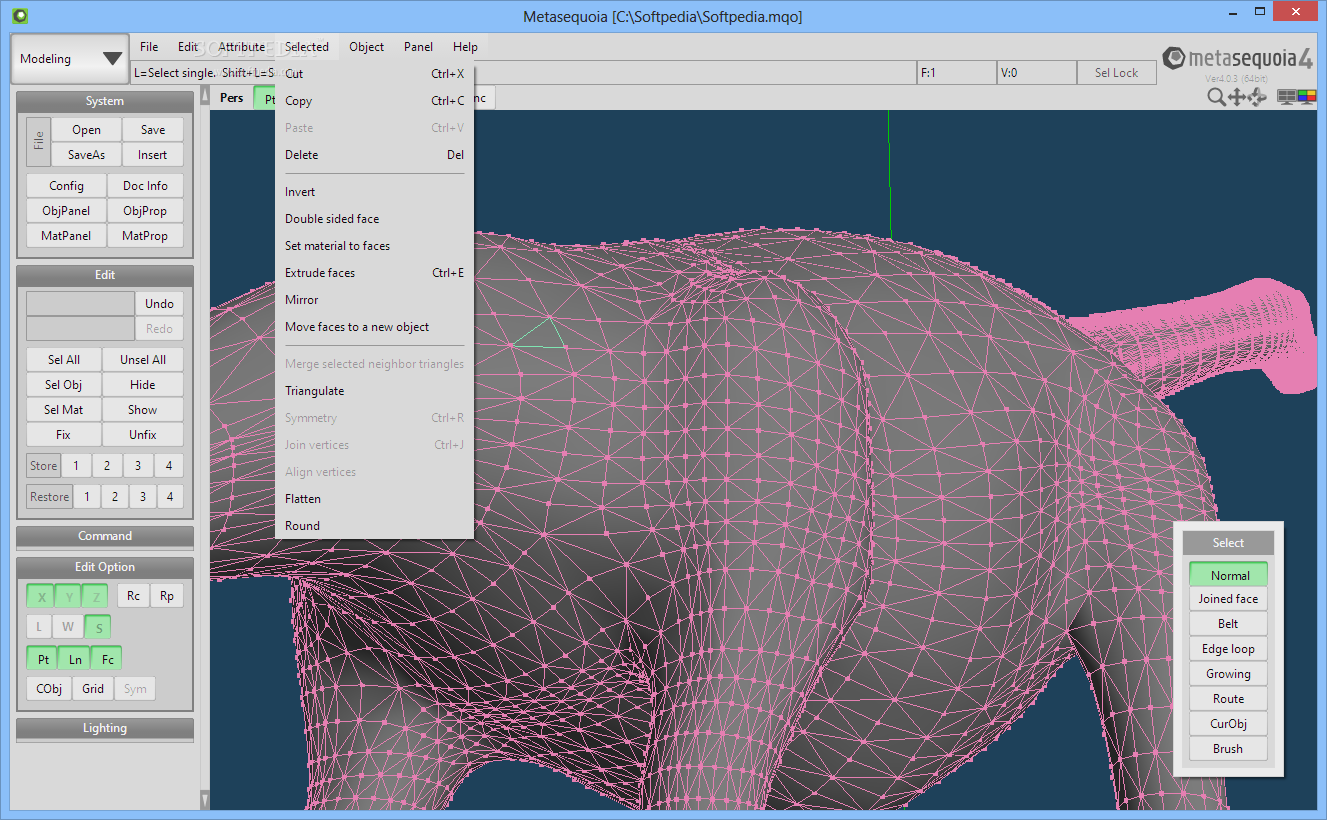Select Growing selection mode
Viewport: 1327px width, 820px height.
[1229, 674]
